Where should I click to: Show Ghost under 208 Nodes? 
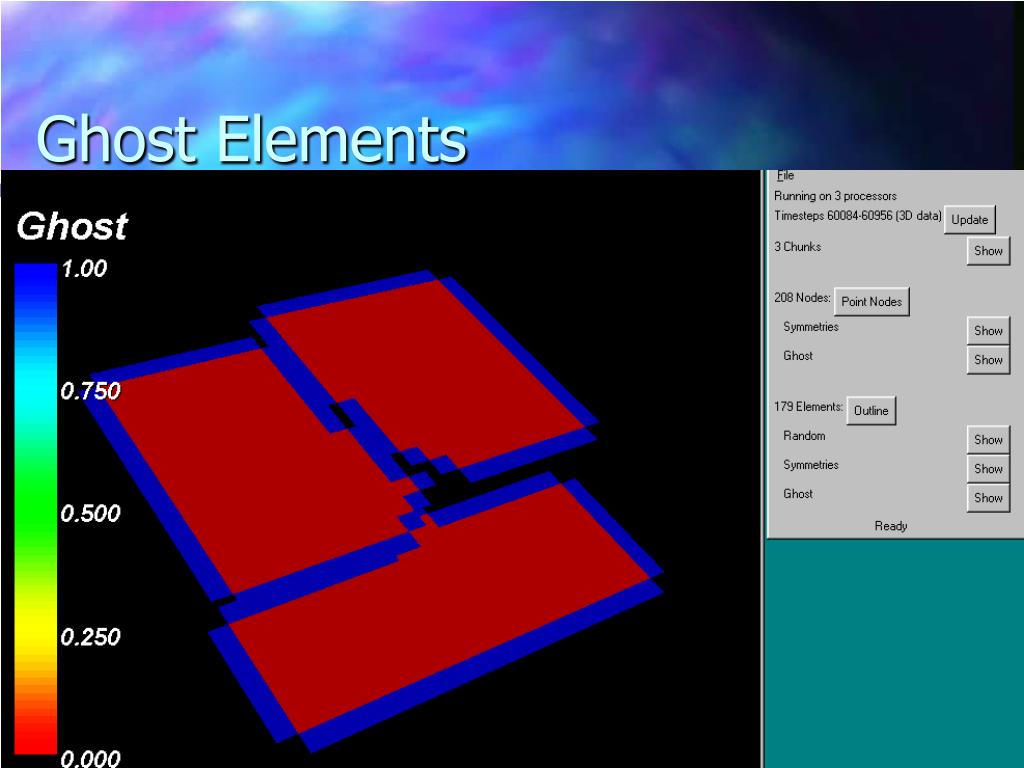point(988,360)
